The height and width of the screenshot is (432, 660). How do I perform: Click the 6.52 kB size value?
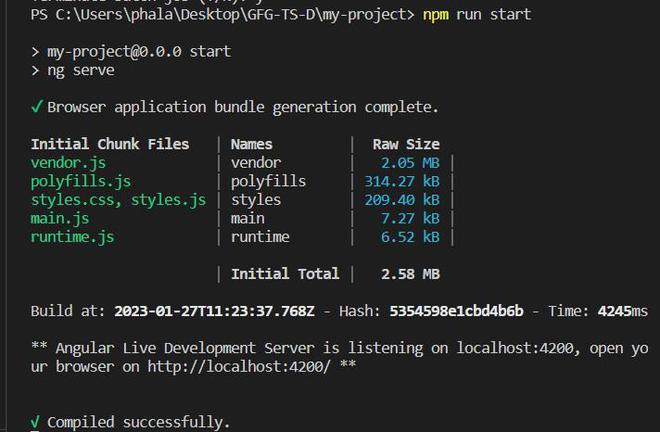[410, 237]
